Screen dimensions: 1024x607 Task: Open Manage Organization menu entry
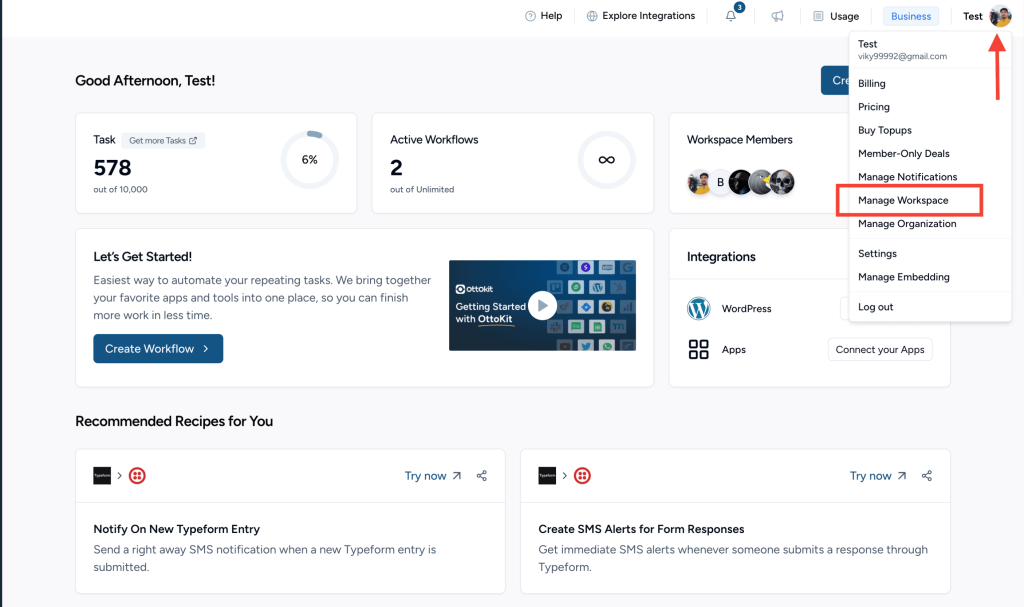(x=907, y=224)
